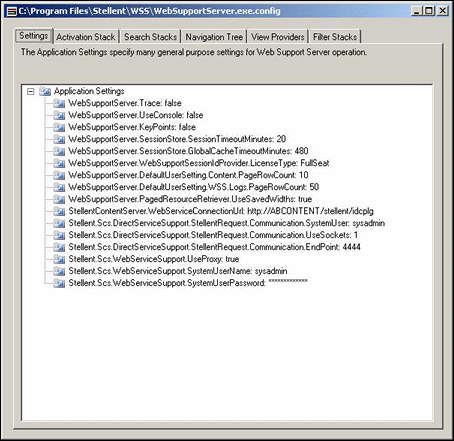Collapse the Application Settings tree node
The image size is (454, 441).
pyautogui.click(x=31, y=91)
